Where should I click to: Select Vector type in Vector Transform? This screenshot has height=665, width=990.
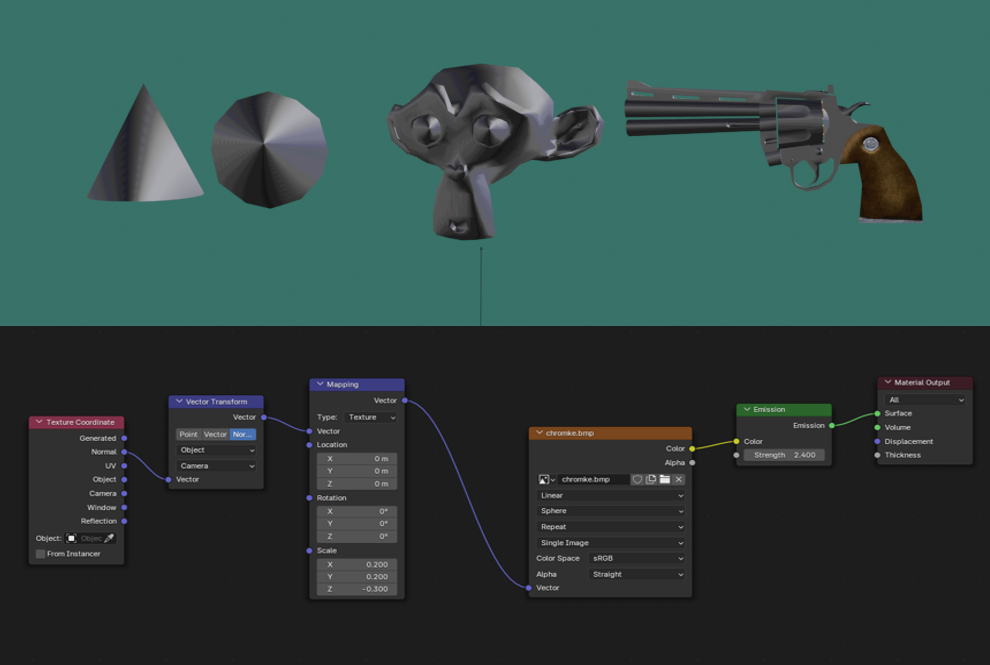coord(215,434)
